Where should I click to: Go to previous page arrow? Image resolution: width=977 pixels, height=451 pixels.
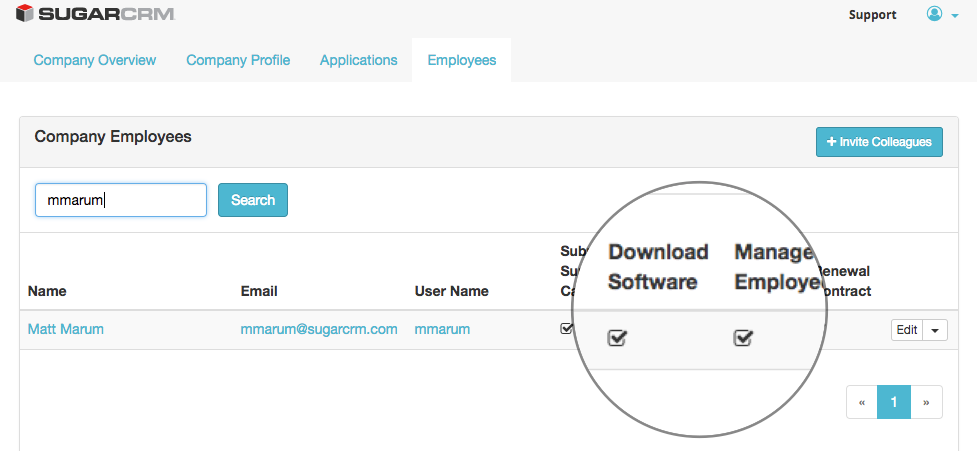(862, 402)
